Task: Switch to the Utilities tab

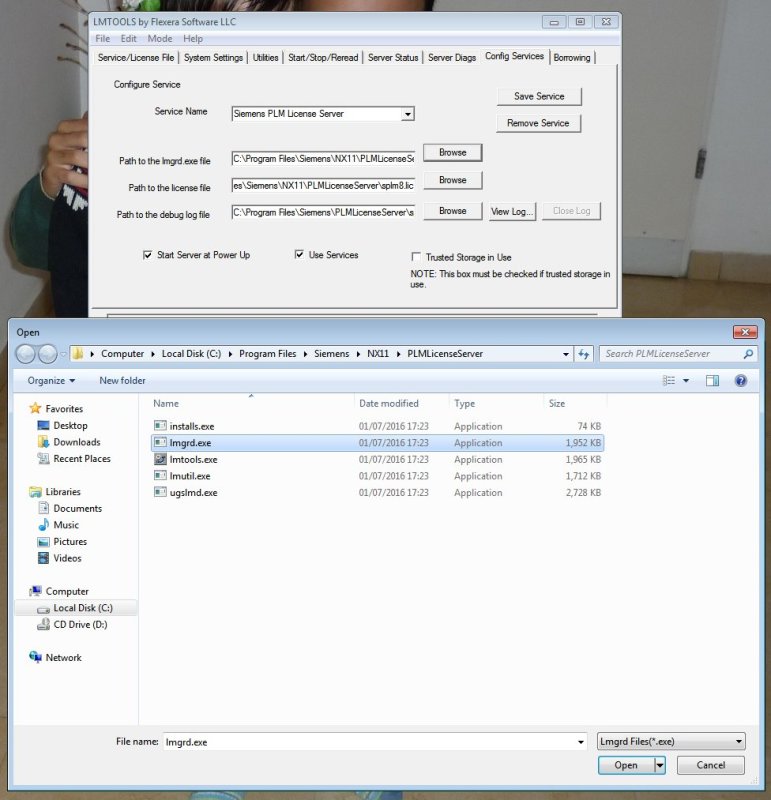Action: pos(265,58)
